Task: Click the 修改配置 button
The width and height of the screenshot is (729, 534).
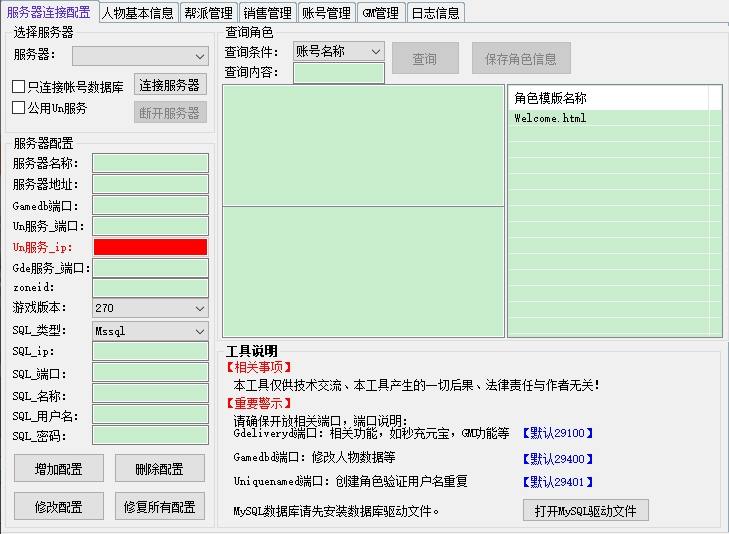Action: click(x=59, y=506)
